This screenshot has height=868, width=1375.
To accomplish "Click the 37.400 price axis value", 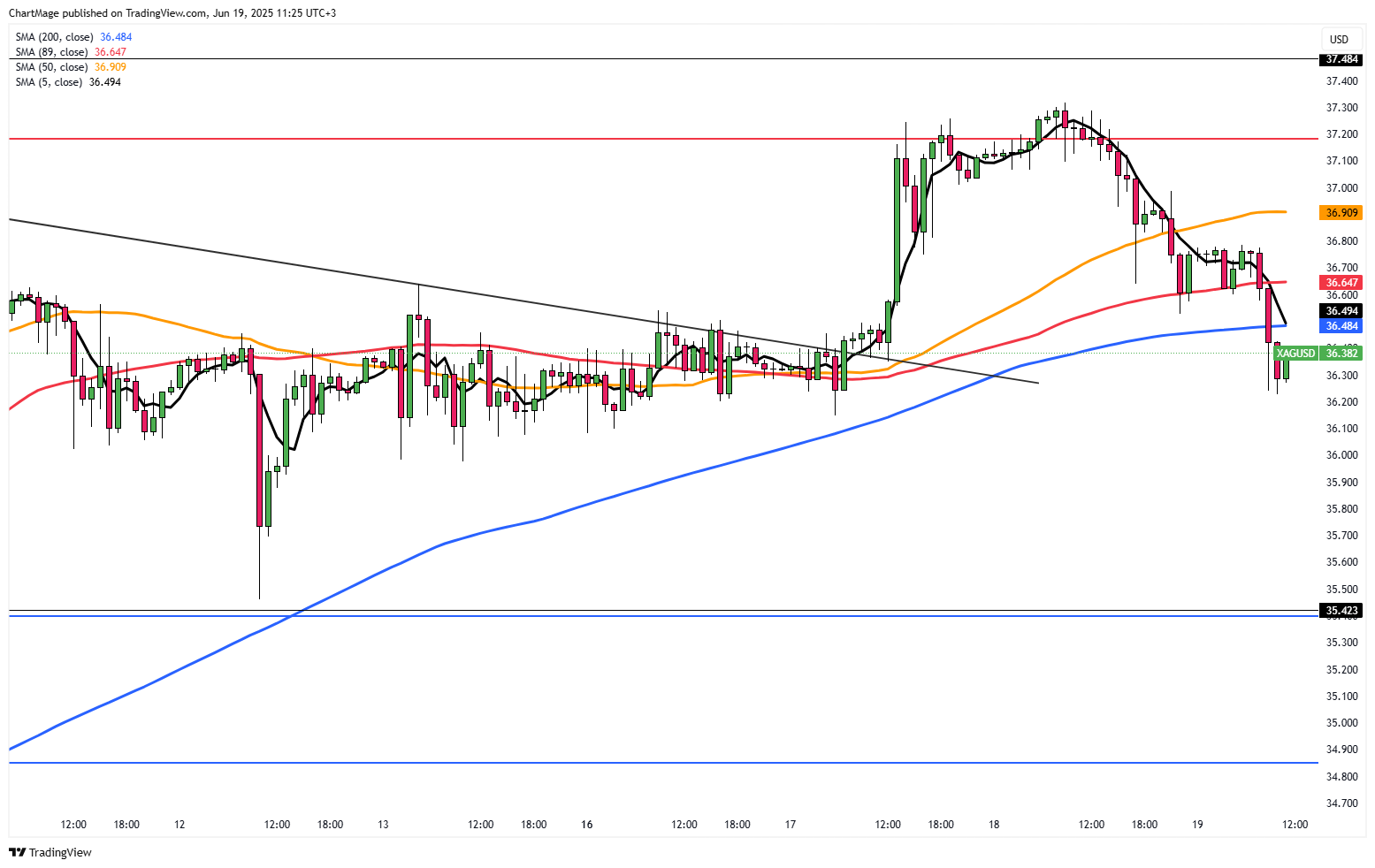I will [x=1341, y=81].
